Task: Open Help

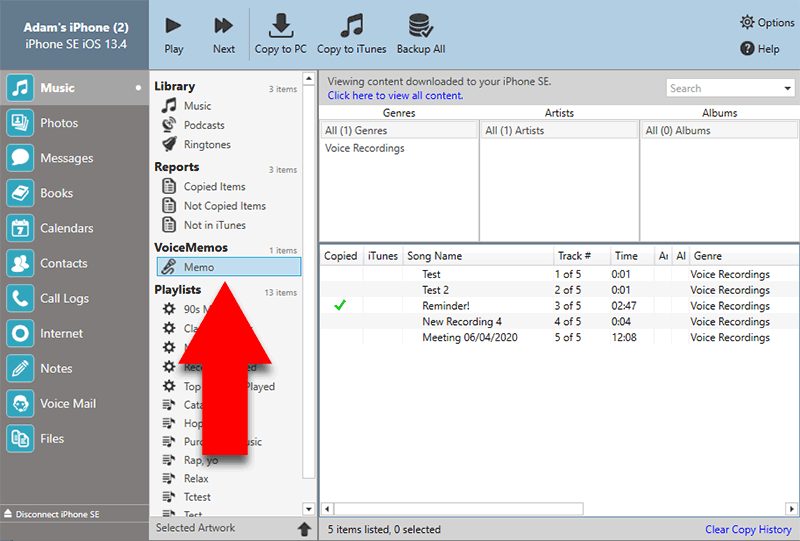Action: 760,49
